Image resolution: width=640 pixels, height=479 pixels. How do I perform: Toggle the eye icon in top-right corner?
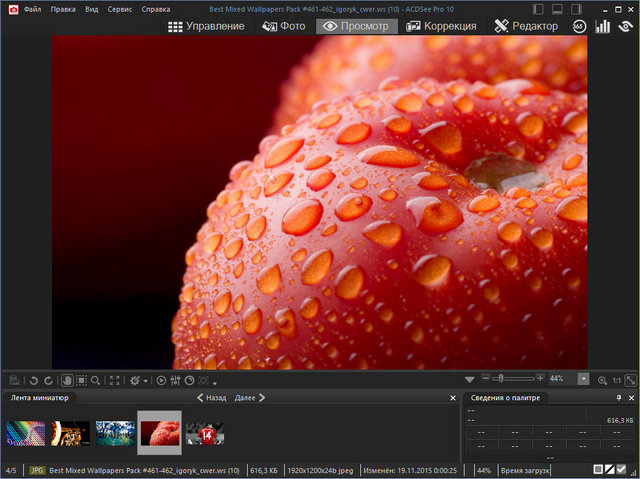point(625,26)
